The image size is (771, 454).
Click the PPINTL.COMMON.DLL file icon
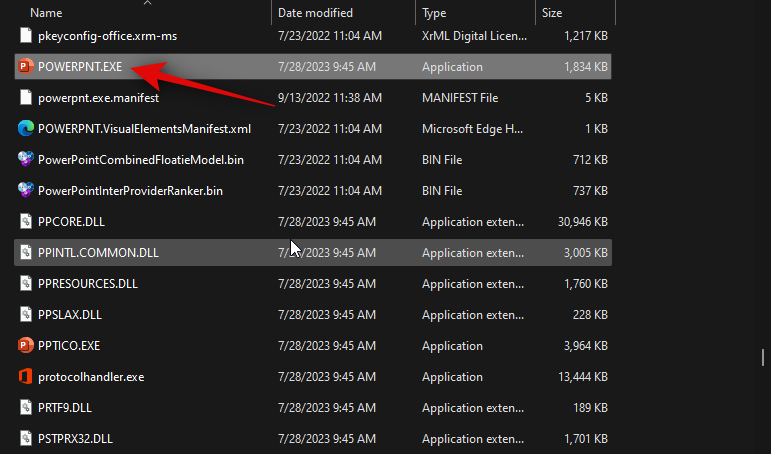26,252
